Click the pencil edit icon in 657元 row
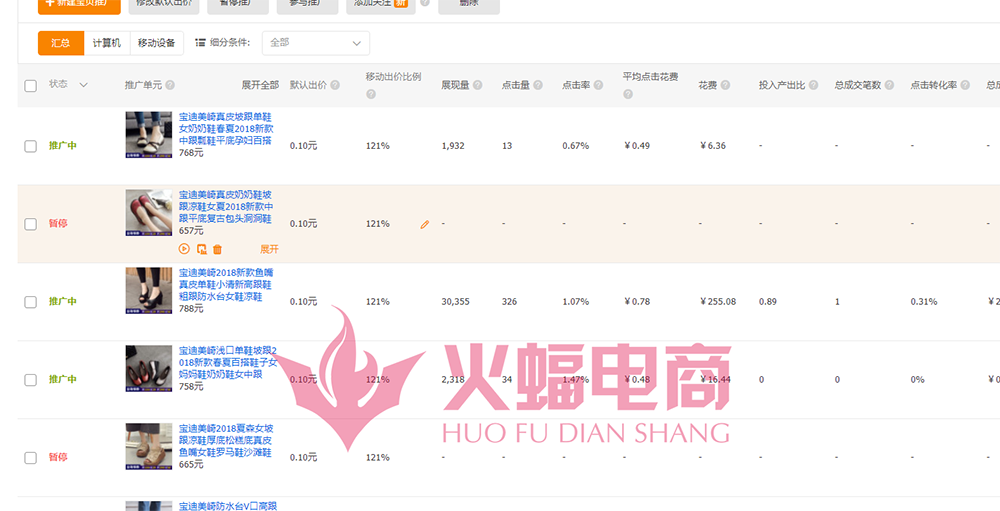The height and width of the screenshot is (511, 1000). (x=425, y=225)
